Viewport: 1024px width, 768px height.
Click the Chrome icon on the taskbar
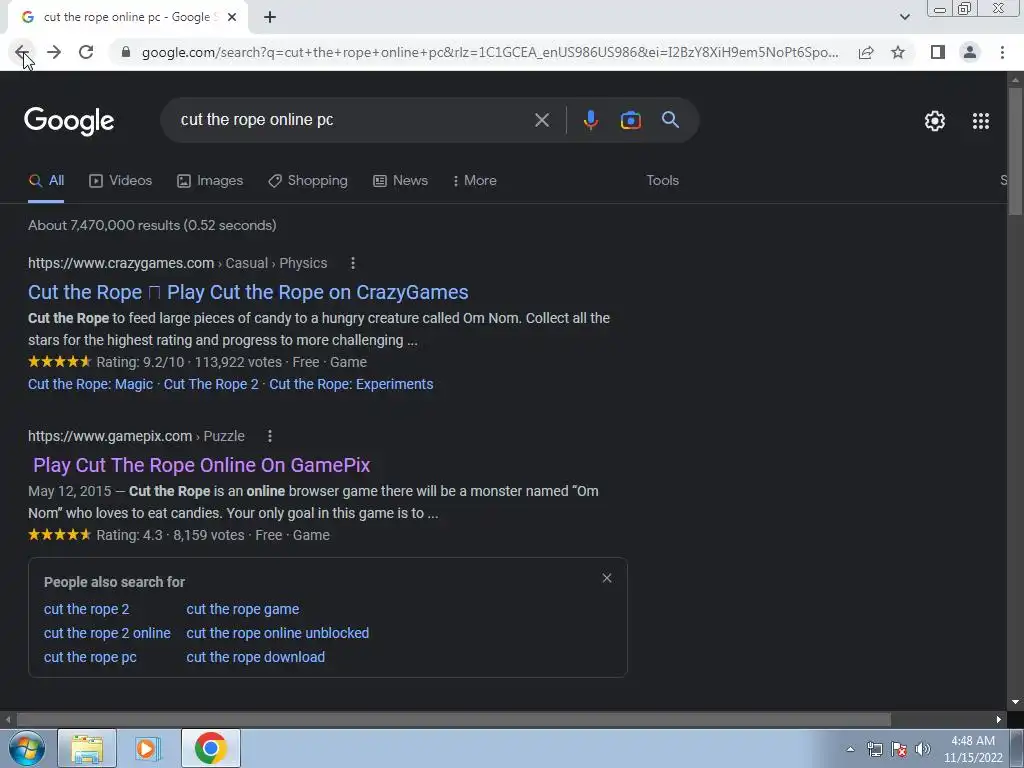pos(210,748)
